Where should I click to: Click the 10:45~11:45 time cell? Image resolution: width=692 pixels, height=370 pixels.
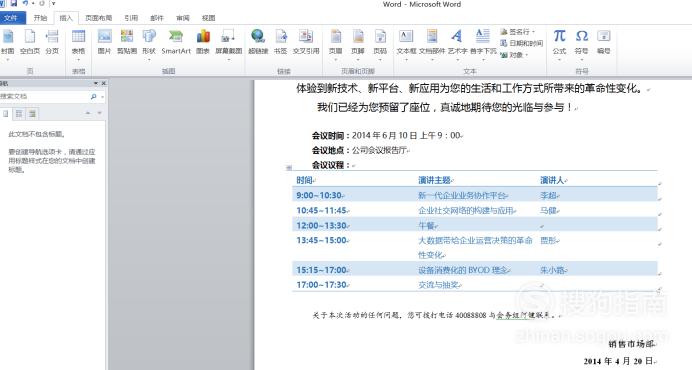pos(323,210)
